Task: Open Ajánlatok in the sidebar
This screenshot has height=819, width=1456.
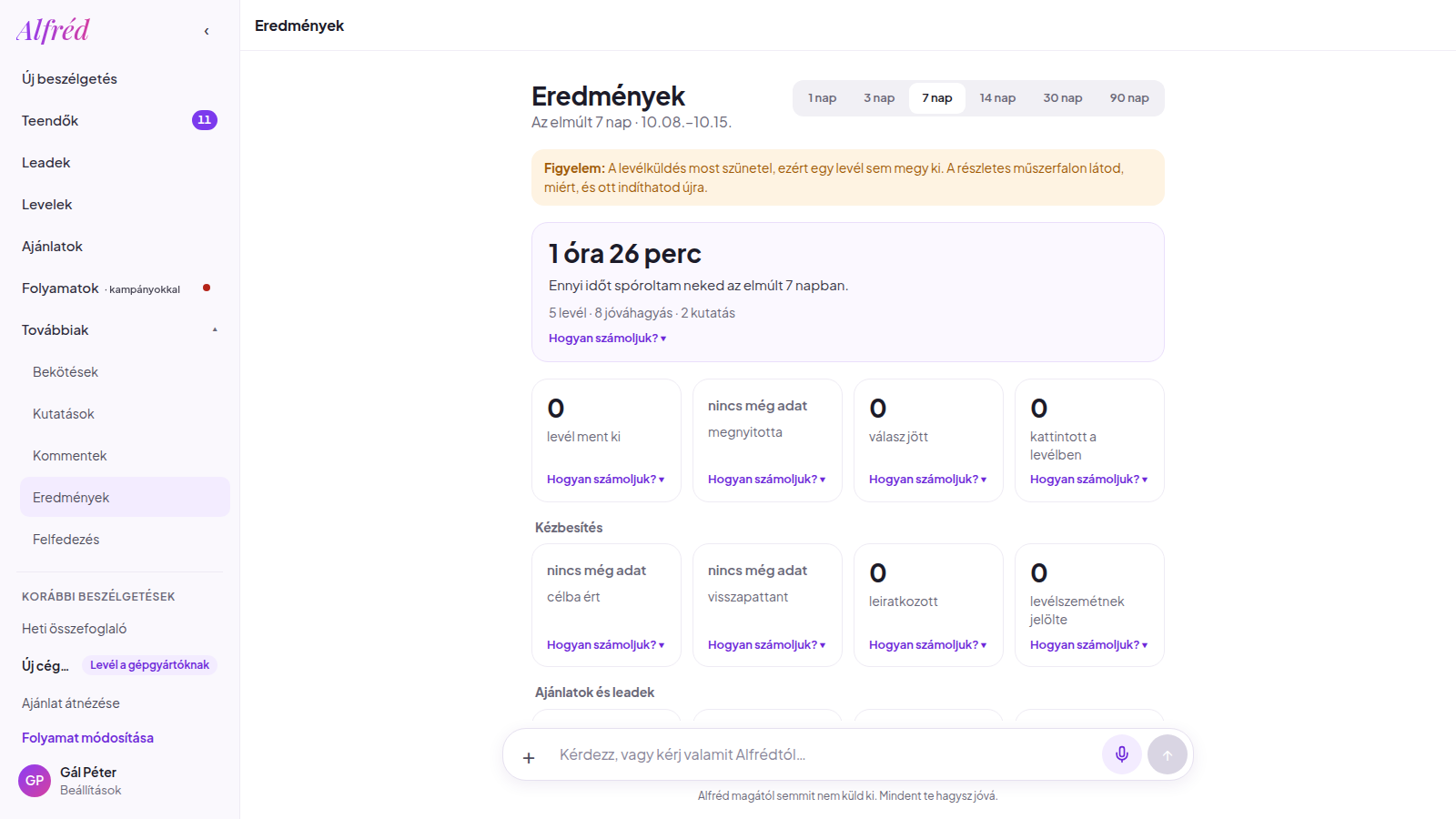Action: point(119,247)
